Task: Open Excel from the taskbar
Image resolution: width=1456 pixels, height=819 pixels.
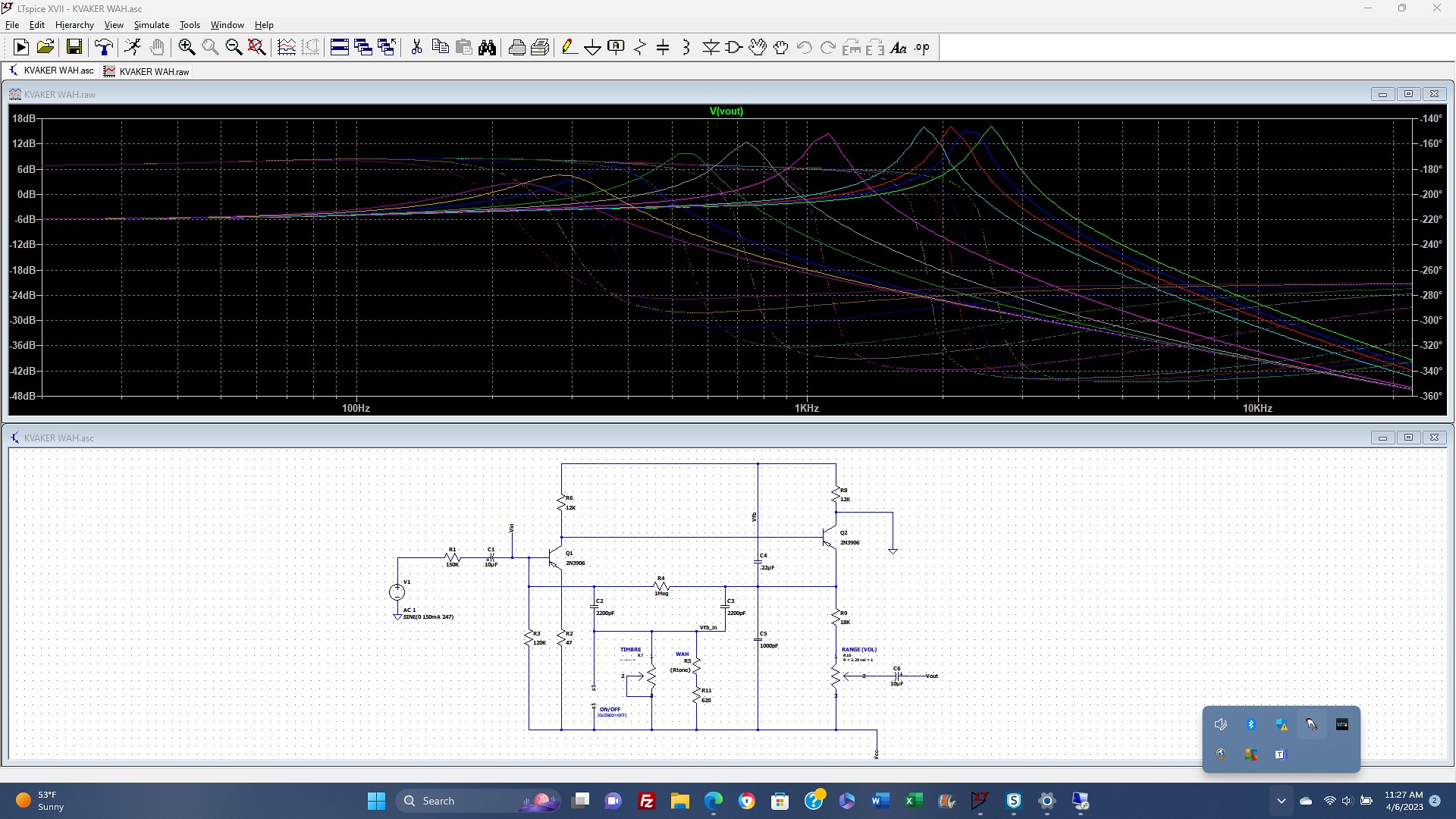Action: pos(914,801)
